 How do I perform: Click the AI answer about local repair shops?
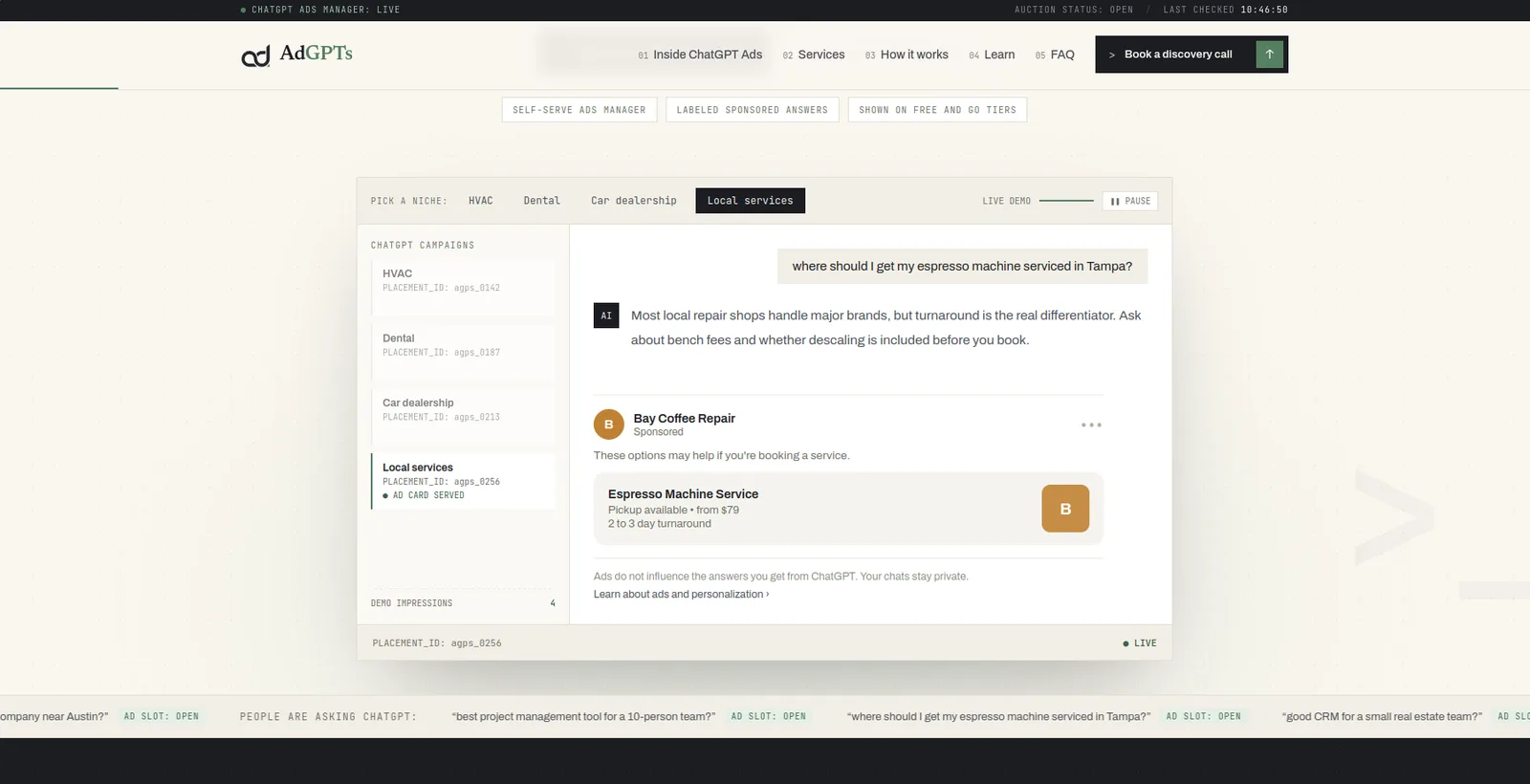885,328
